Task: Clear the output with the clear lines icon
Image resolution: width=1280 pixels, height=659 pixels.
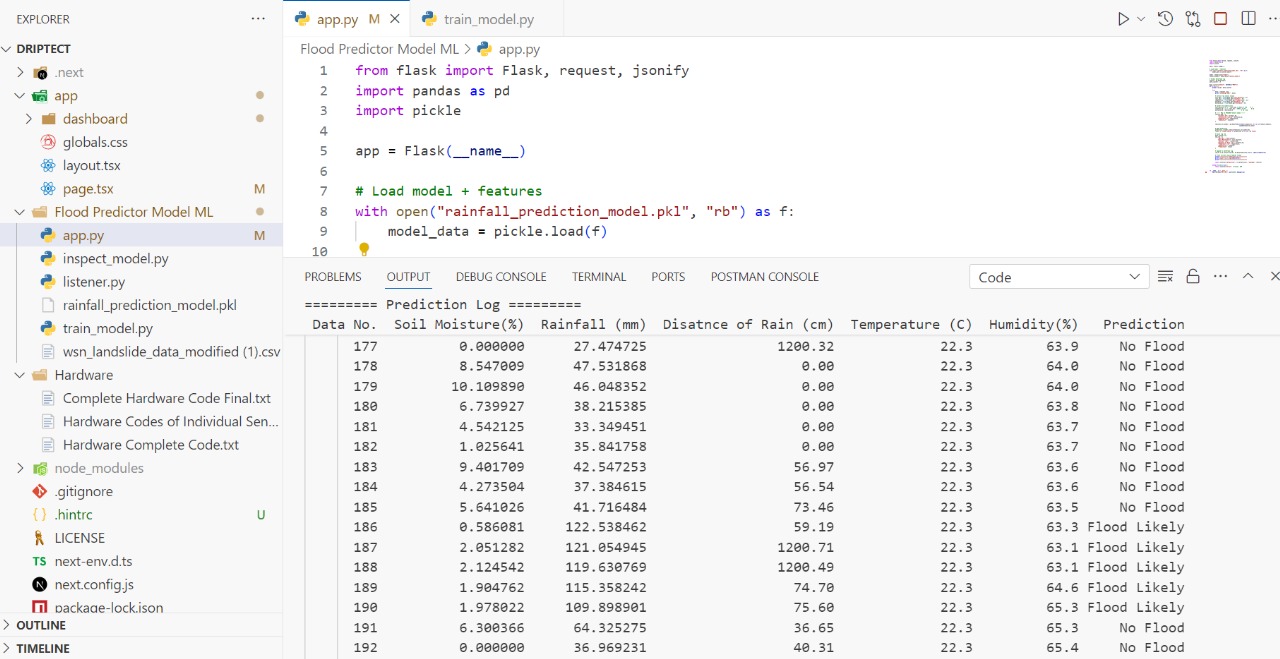Action: click(x=1165, y=277)
